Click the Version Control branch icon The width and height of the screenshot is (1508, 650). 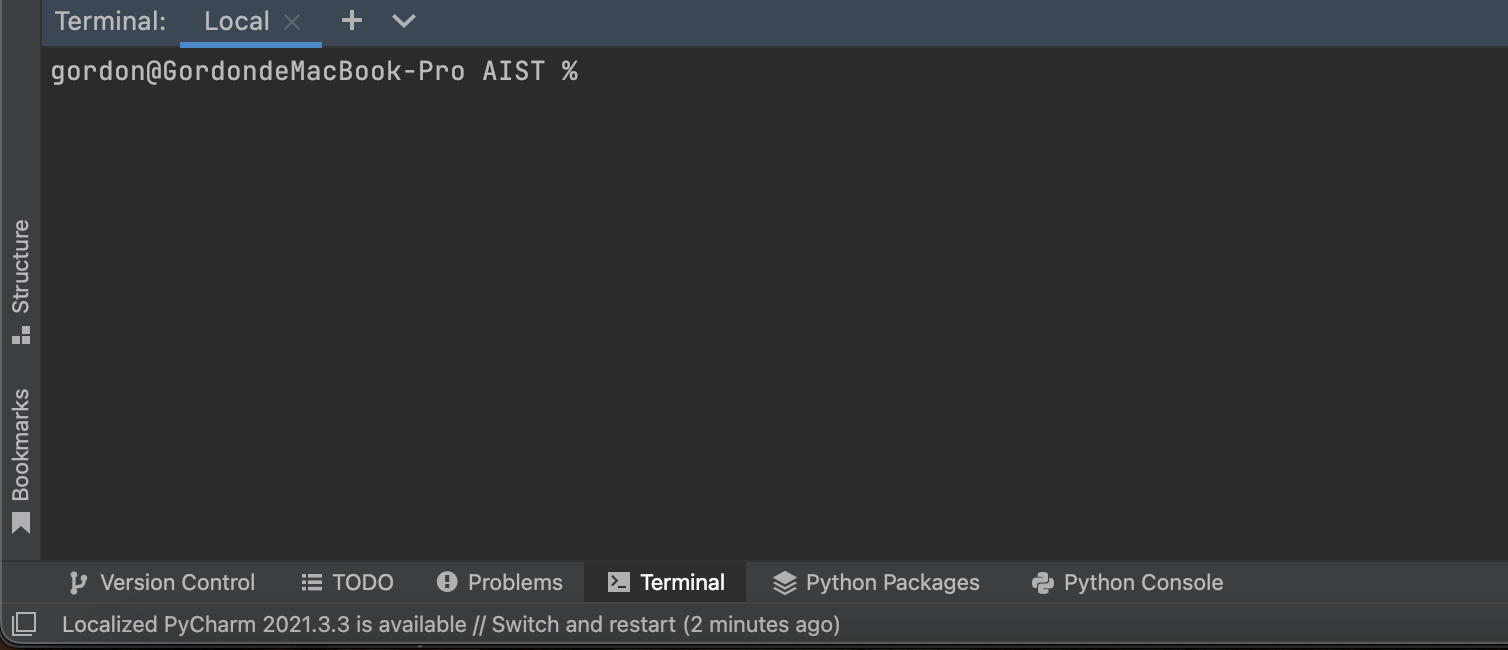click(77, 582)
